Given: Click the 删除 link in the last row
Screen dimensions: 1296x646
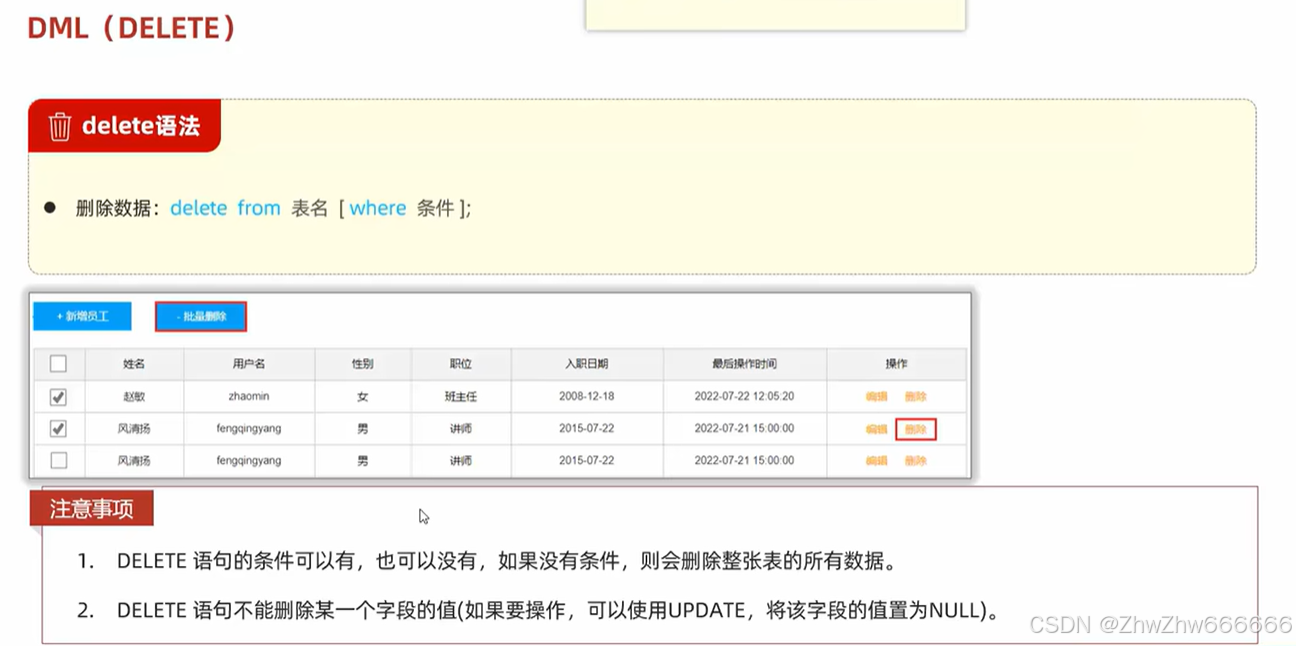Looking at the screenshot, I should (x=914, y=460).
